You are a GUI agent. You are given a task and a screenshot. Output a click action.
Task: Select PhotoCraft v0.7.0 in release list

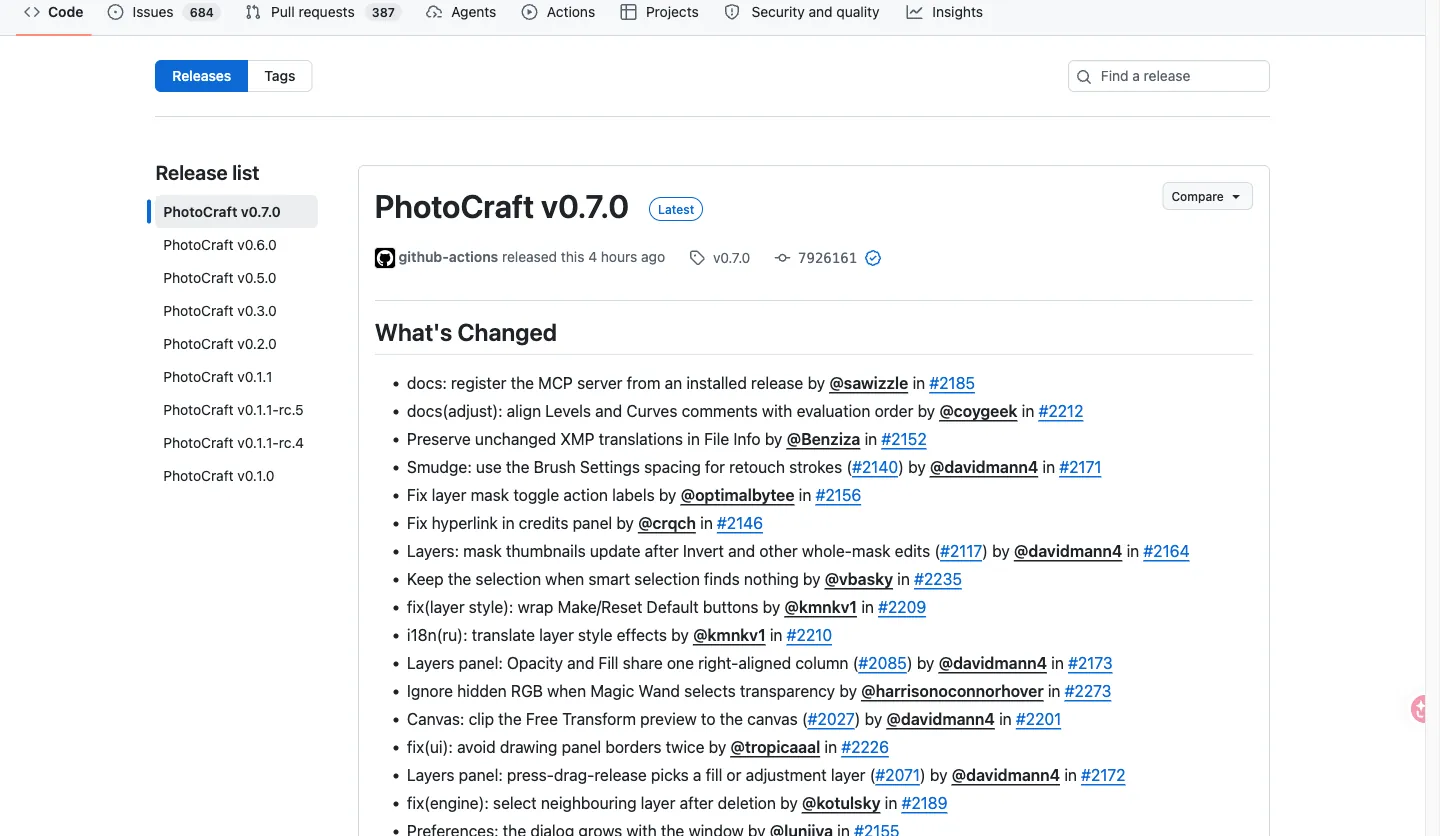pyautogui.click(x=236, y=212)
